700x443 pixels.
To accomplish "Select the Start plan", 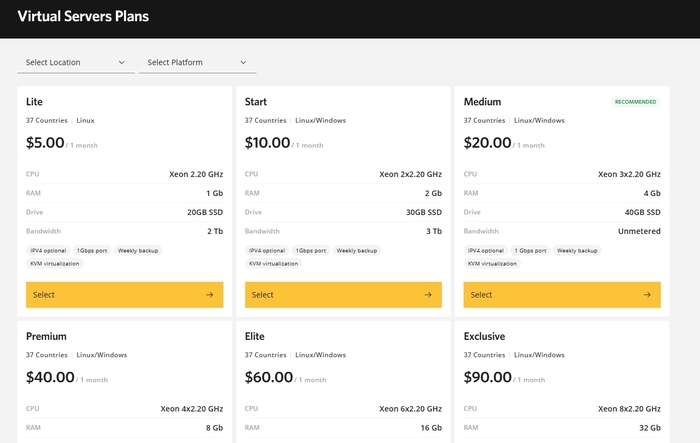I will pyautogui.click(x=343, y=295).
